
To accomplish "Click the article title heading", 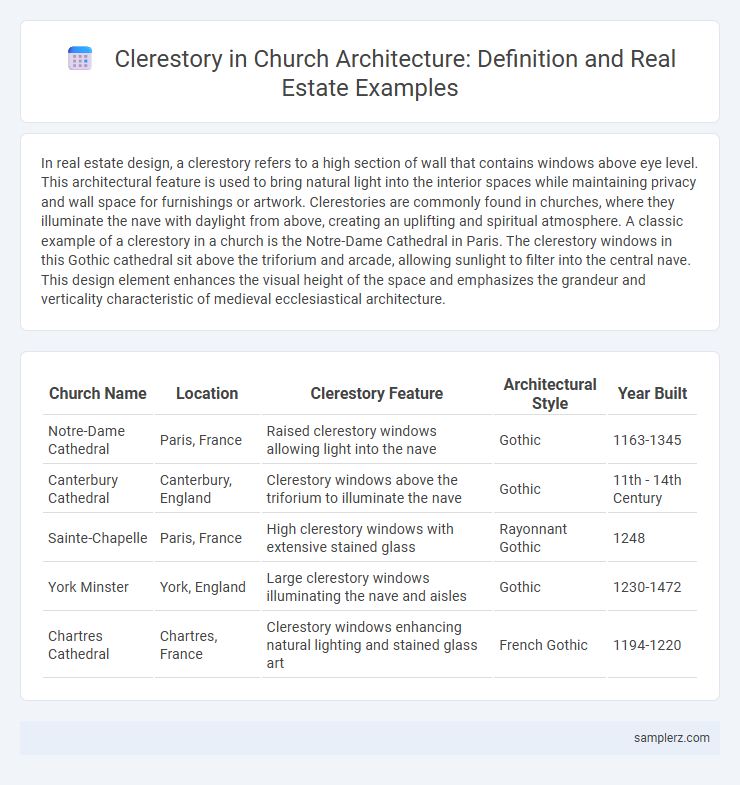I will point(395,73).
